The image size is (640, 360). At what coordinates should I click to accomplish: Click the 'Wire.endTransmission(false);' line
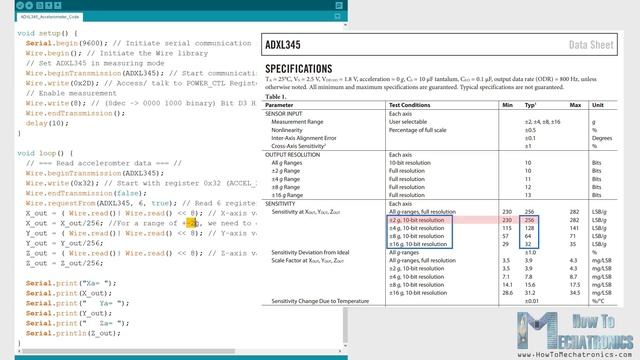pos(86,193)
